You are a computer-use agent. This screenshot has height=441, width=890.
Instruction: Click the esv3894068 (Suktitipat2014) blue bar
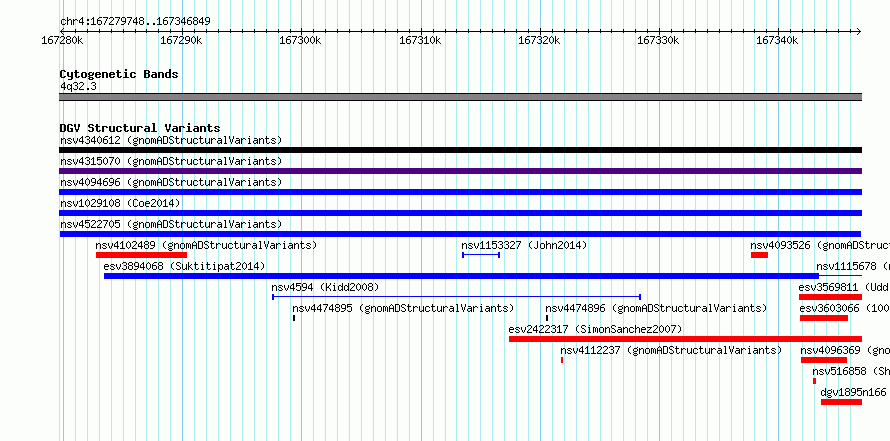tap(461, 276)
